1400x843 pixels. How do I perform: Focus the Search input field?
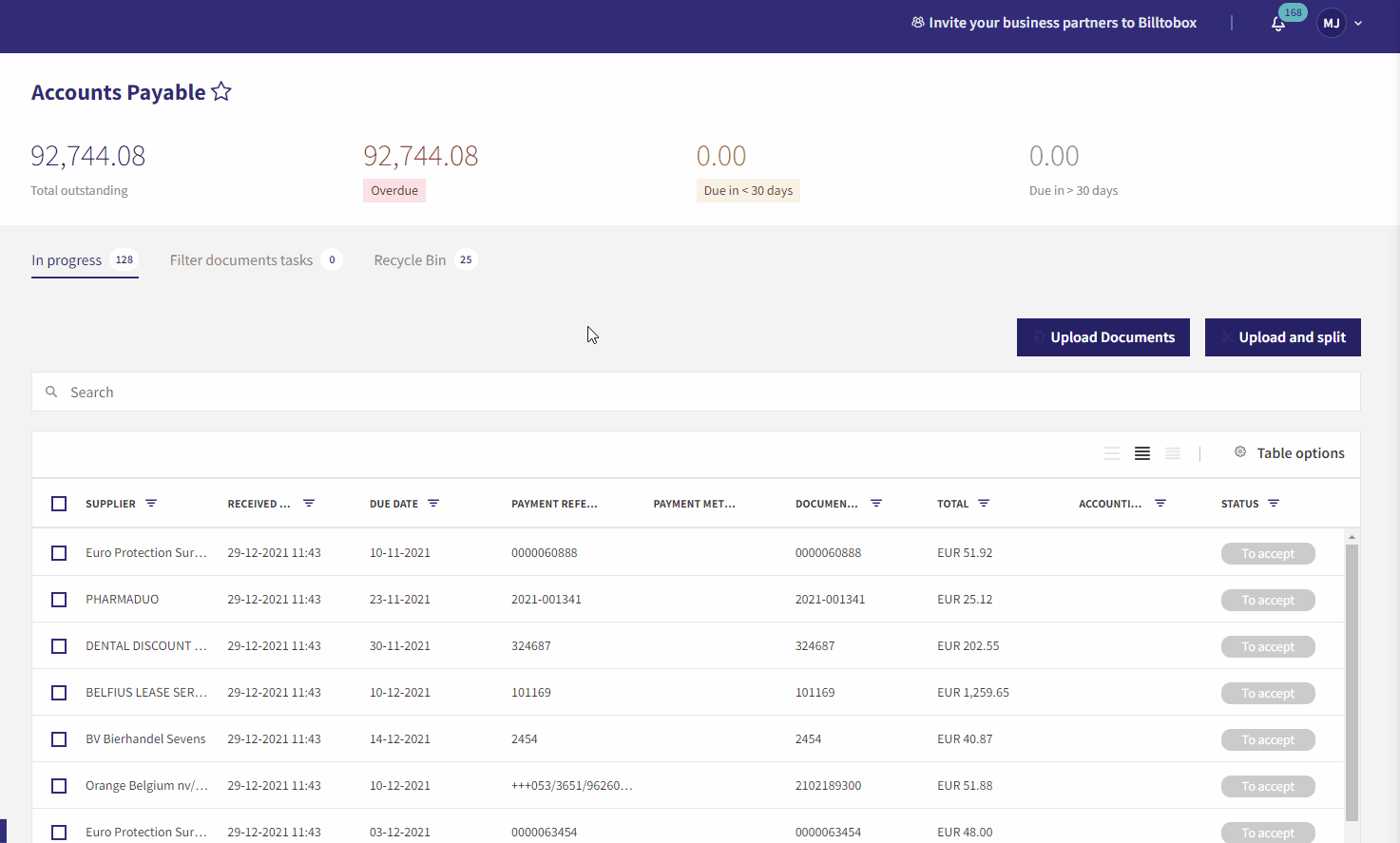tap(696, 392)
